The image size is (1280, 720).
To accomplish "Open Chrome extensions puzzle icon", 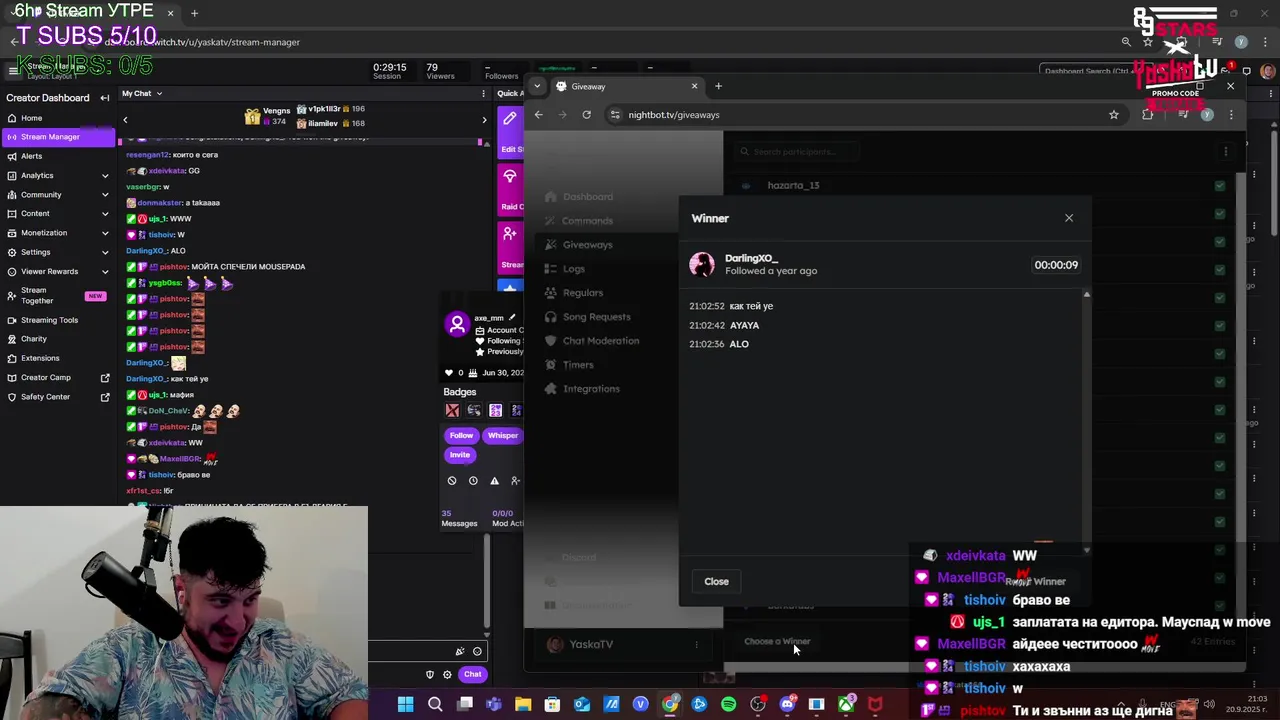I will coord(1148,115).
